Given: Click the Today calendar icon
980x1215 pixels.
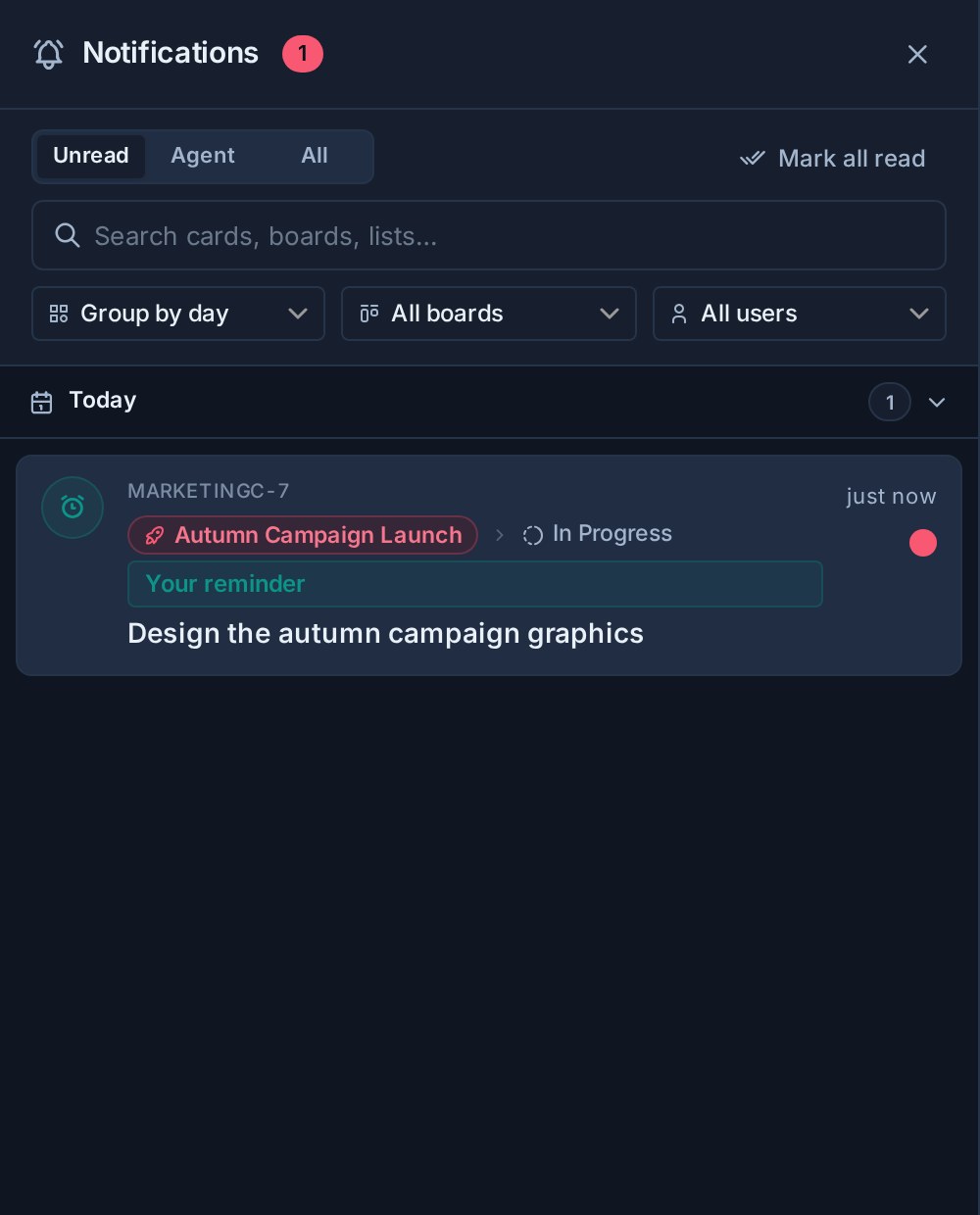Looking at the screenshot, I should (41, 402).
